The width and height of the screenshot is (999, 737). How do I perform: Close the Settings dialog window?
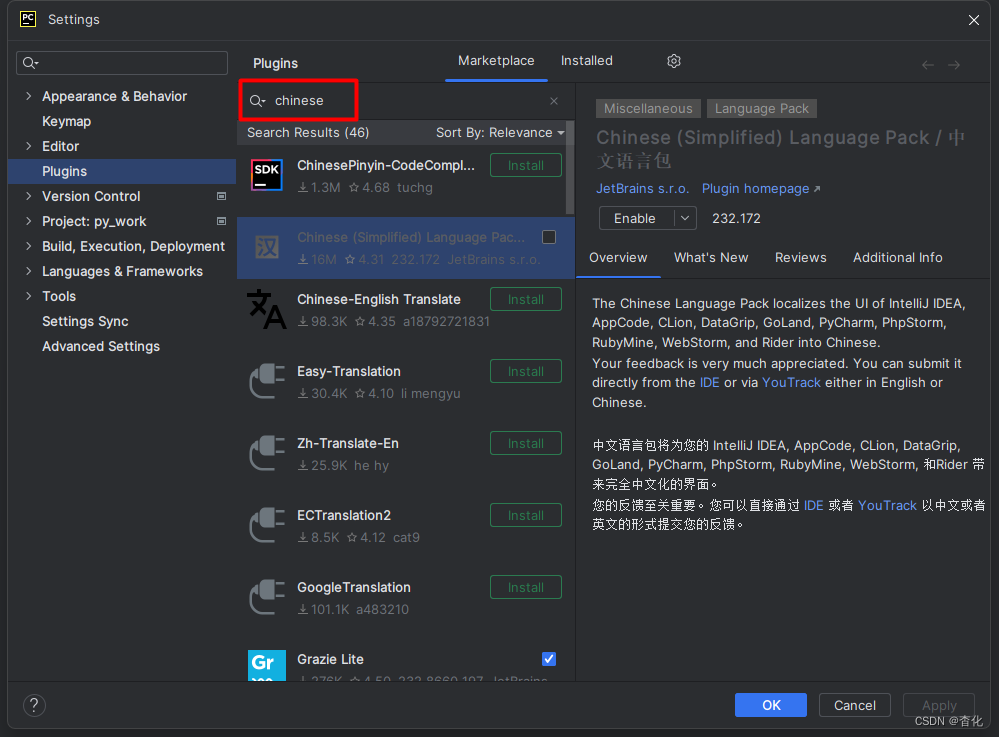(x=974, y=20)
